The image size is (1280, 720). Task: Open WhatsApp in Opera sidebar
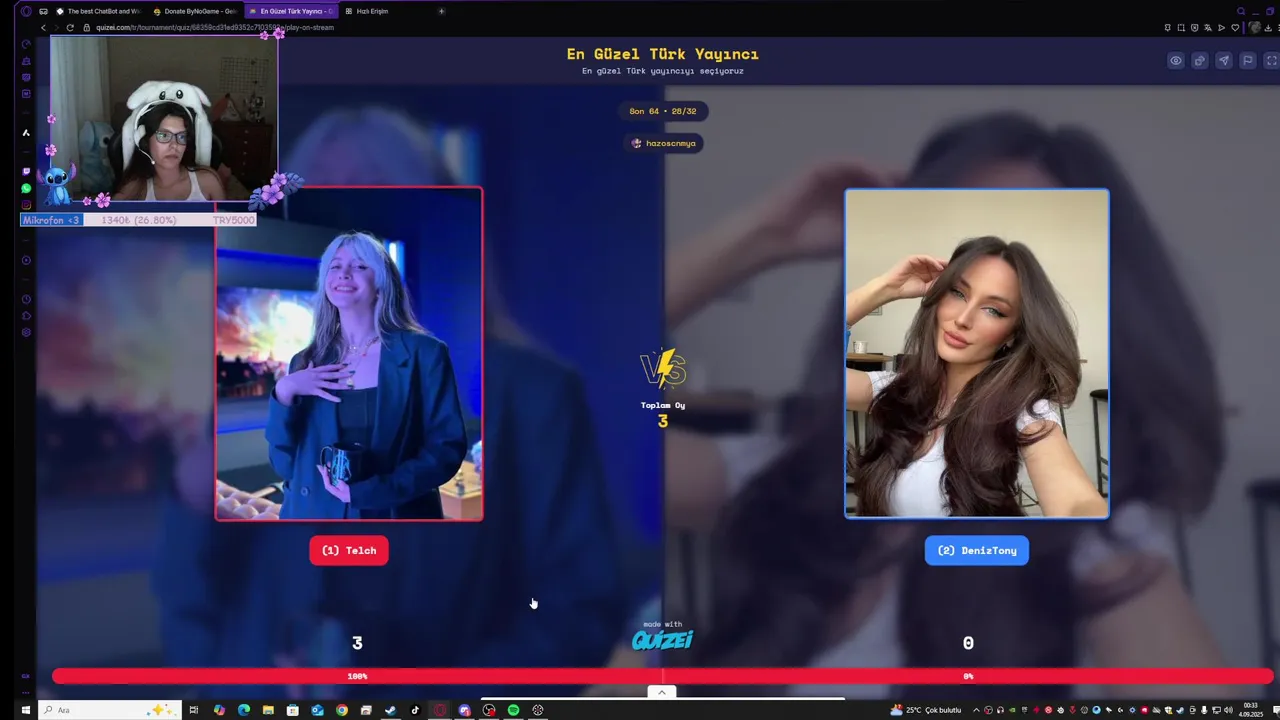(26, 188)
